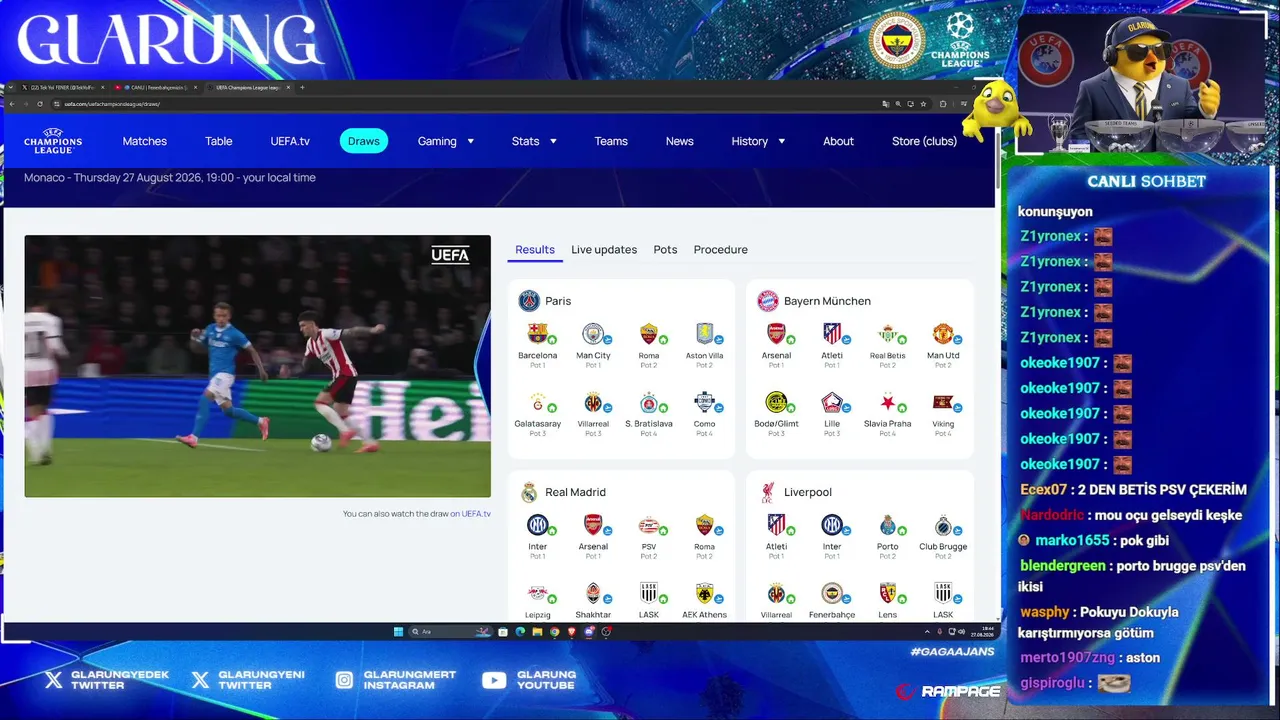Click the Real Madrid crest in card header
The height and width of the screenshot is (720, 1280).
[529, 492]
